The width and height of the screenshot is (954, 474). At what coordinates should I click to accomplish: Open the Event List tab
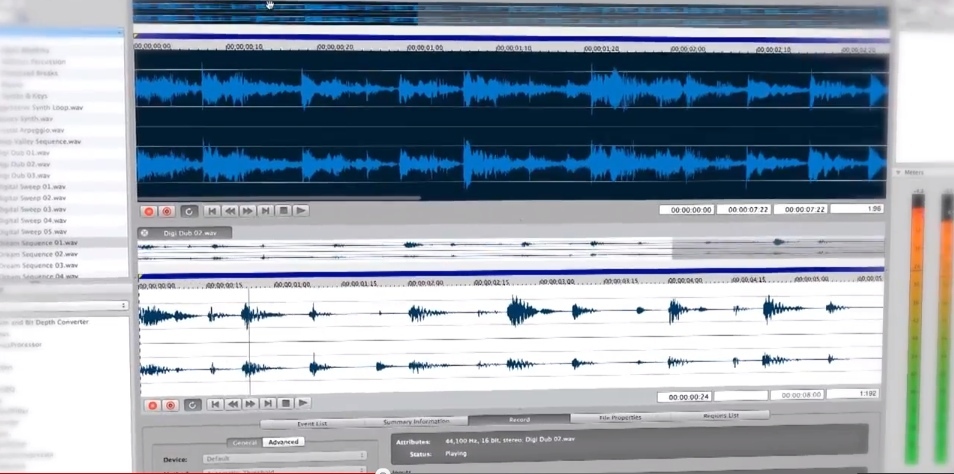click(311, 423)
